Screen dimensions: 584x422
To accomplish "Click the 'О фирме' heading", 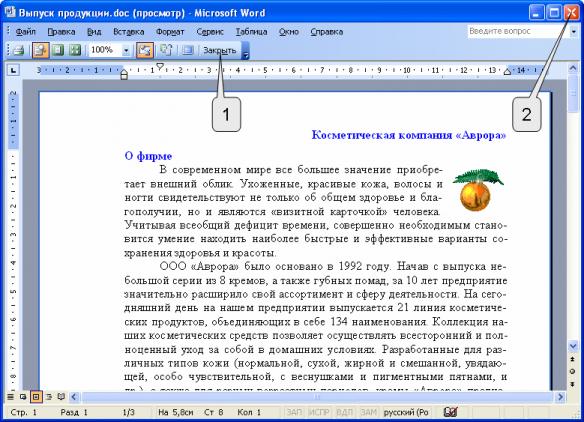I will pyautogui.click(x=148, y=156).
